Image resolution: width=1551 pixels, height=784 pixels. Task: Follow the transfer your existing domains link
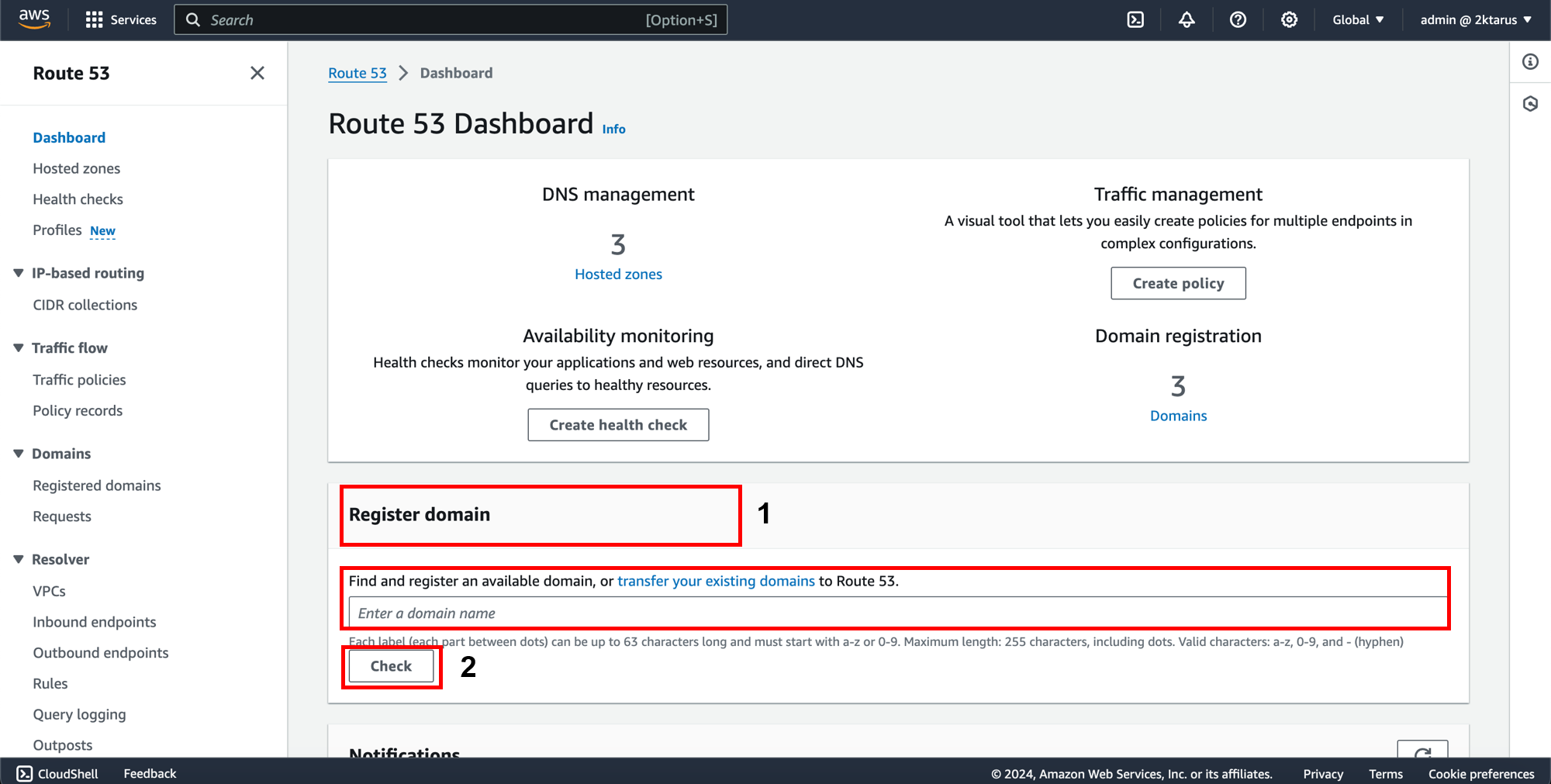click(716, 581)
